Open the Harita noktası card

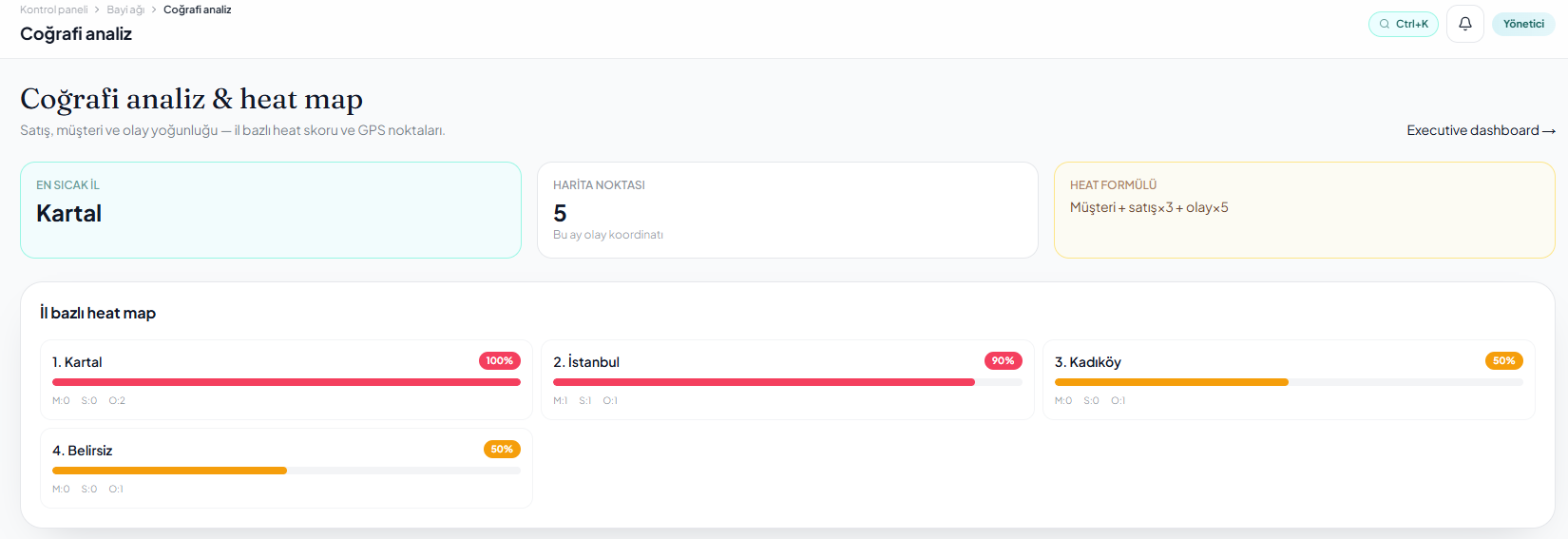tap(788, 210)
